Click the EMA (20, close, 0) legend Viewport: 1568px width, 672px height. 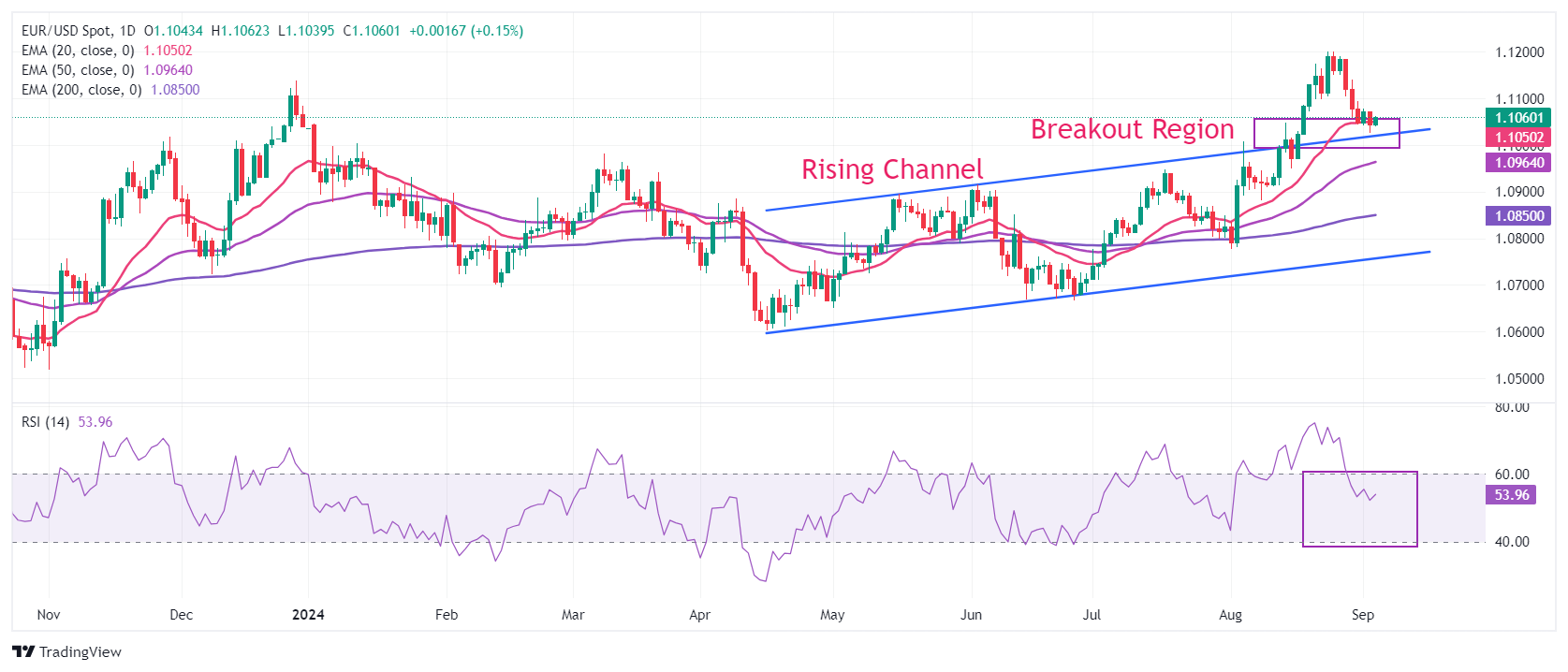pyautogui.click(x=78, y=51)
